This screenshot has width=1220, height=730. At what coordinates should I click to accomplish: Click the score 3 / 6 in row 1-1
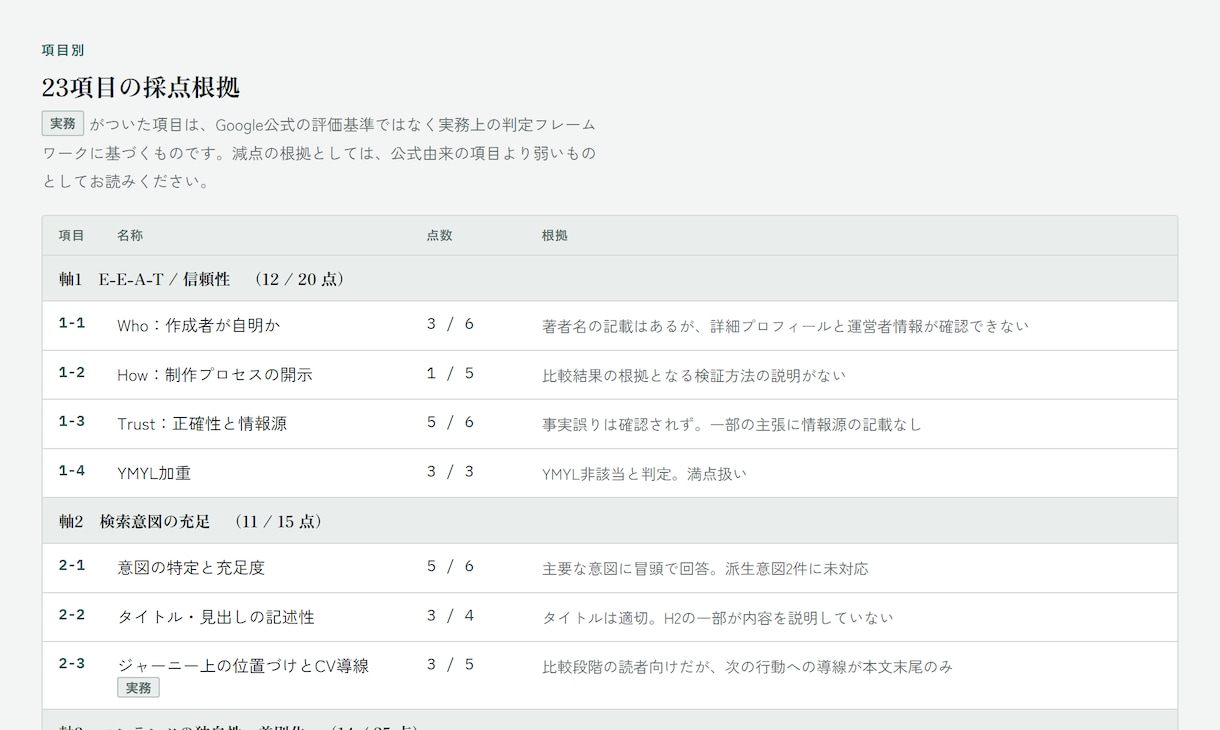[x=451, y=324]
